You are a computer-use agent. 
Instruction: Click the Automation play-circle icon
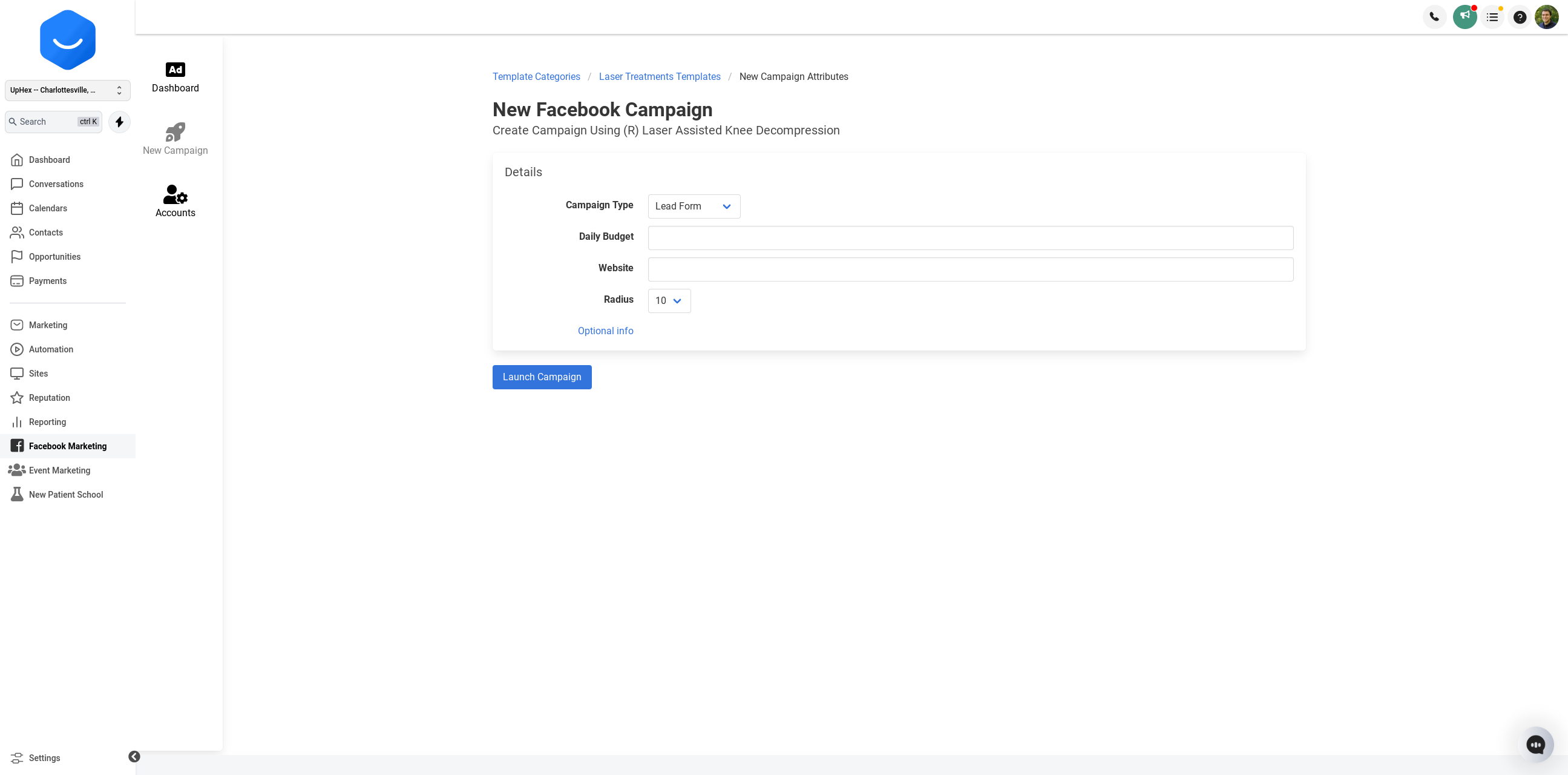[17, 349]
